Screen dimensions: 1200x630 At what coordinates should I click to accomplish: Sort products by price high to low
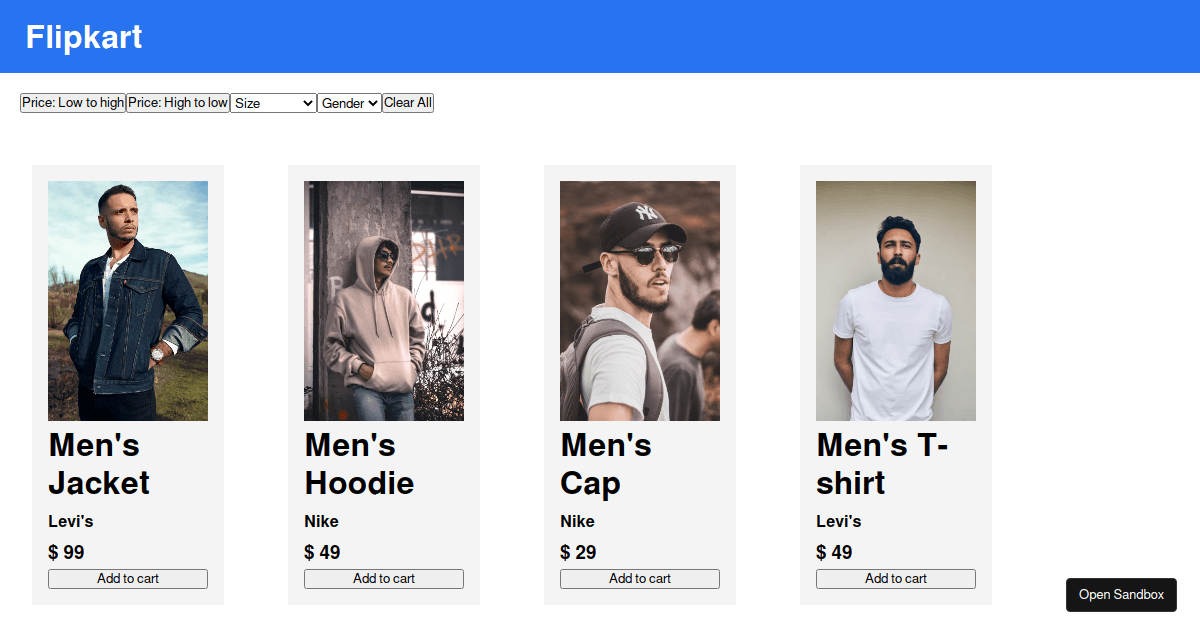(x=177, y=102)
